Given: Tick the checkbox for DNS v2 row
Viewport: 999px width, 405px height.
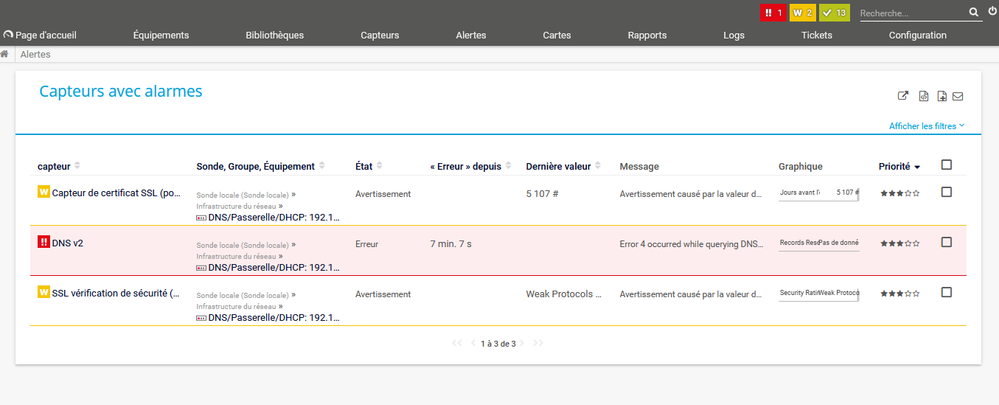Looking at the screenshot, I should click(946, 242).
